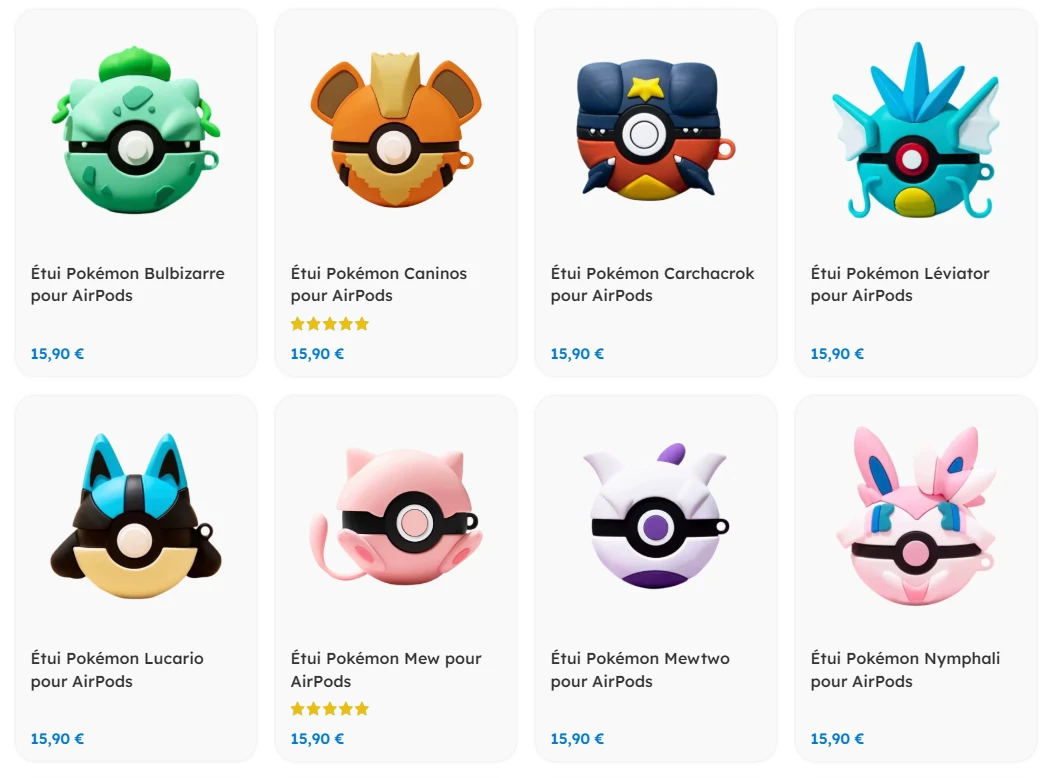Open "Étui Pokémon Bulbizarre pour AirPods" title link
The width and height of the screenshot is (1053, 778).
(127, 284)
